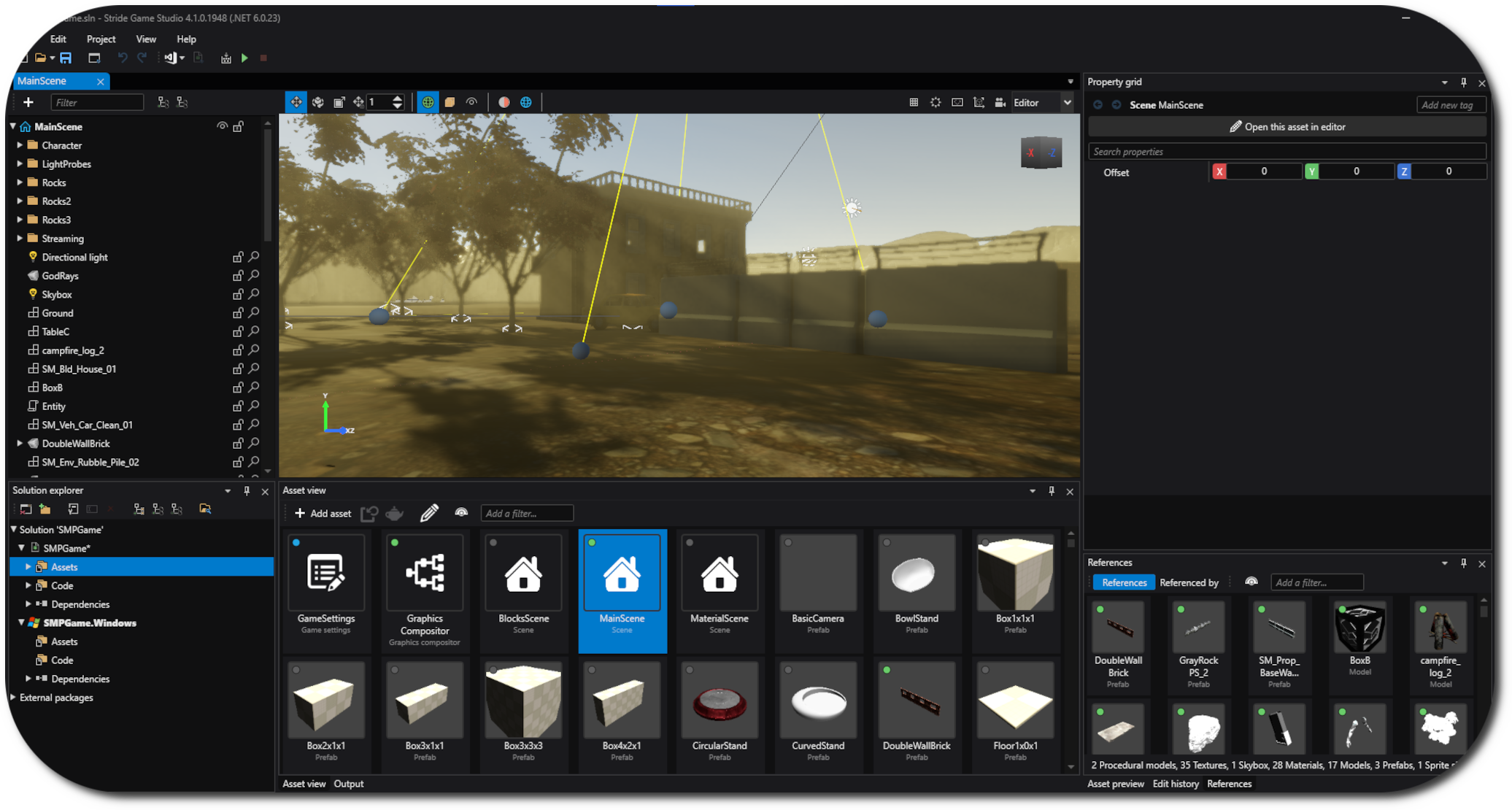Select the References toggle button
The image size is (1512, 810).
click(x=1124, y=582)
